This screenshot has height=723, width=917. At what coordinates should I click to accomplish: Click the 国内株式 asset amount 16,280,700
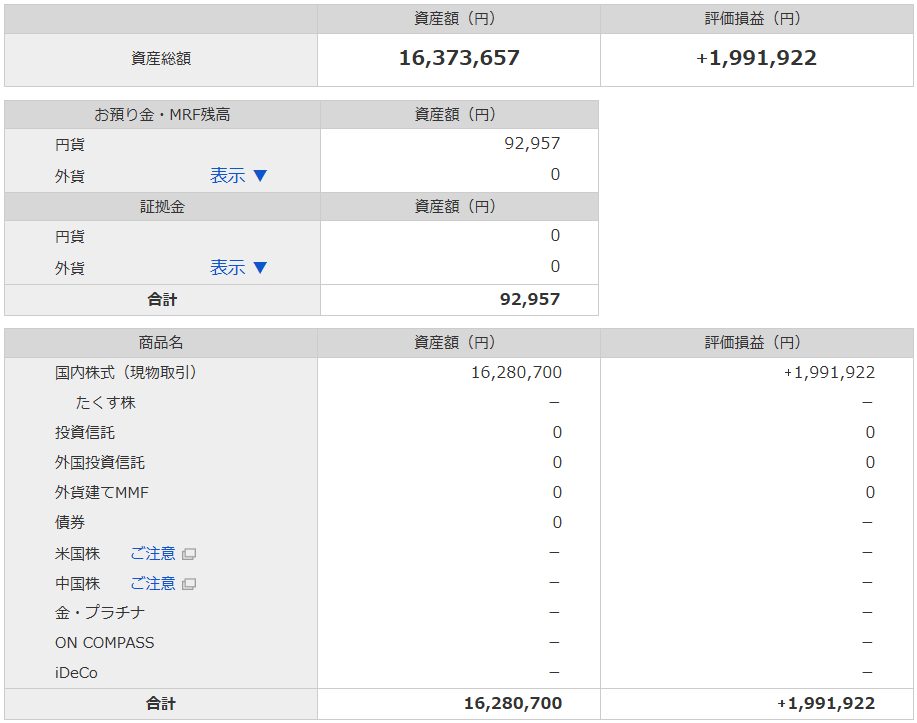[516, 373]
